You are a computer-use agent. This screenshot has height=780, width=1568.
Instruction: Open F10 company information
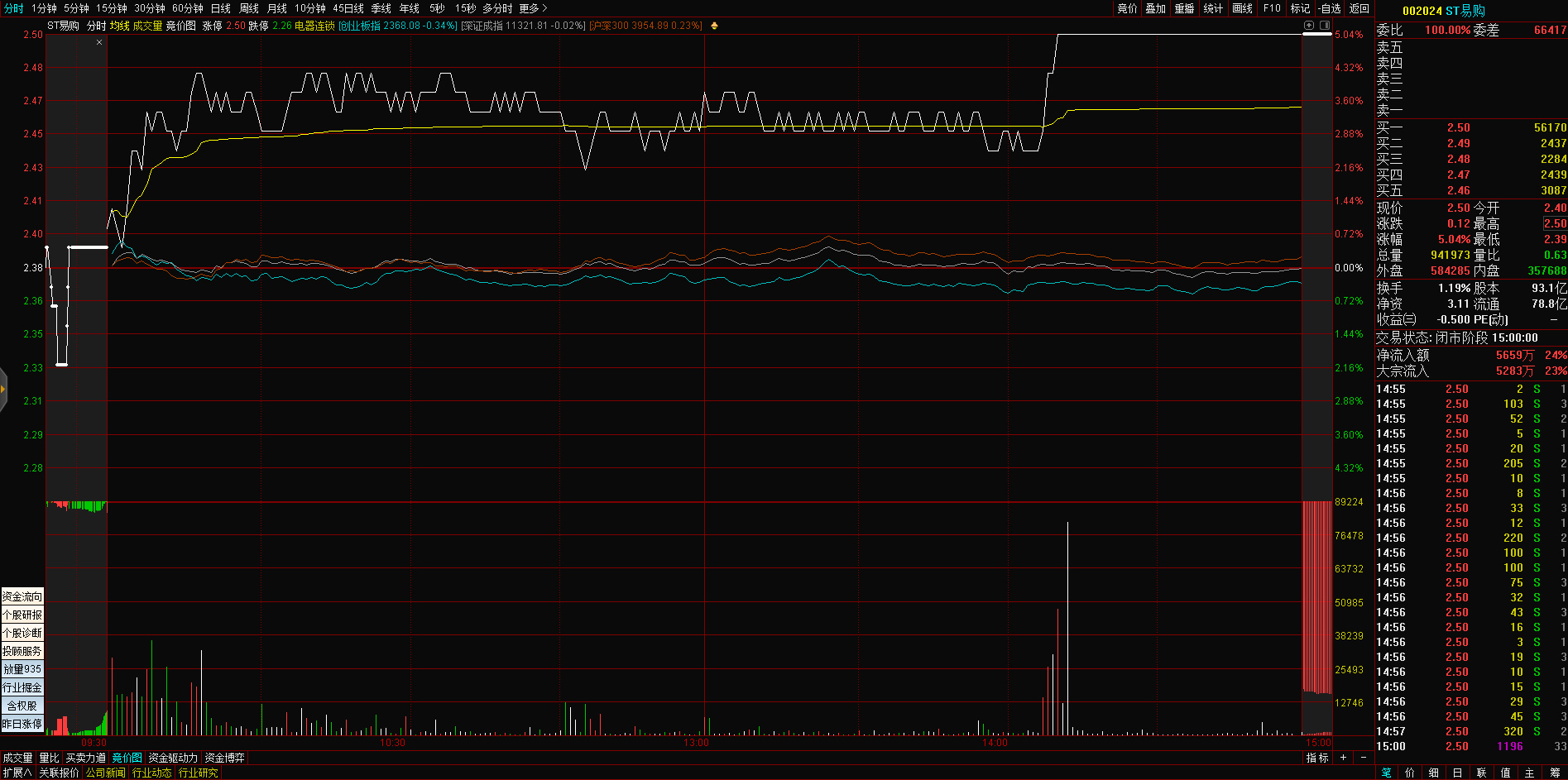pos(1272,8)
